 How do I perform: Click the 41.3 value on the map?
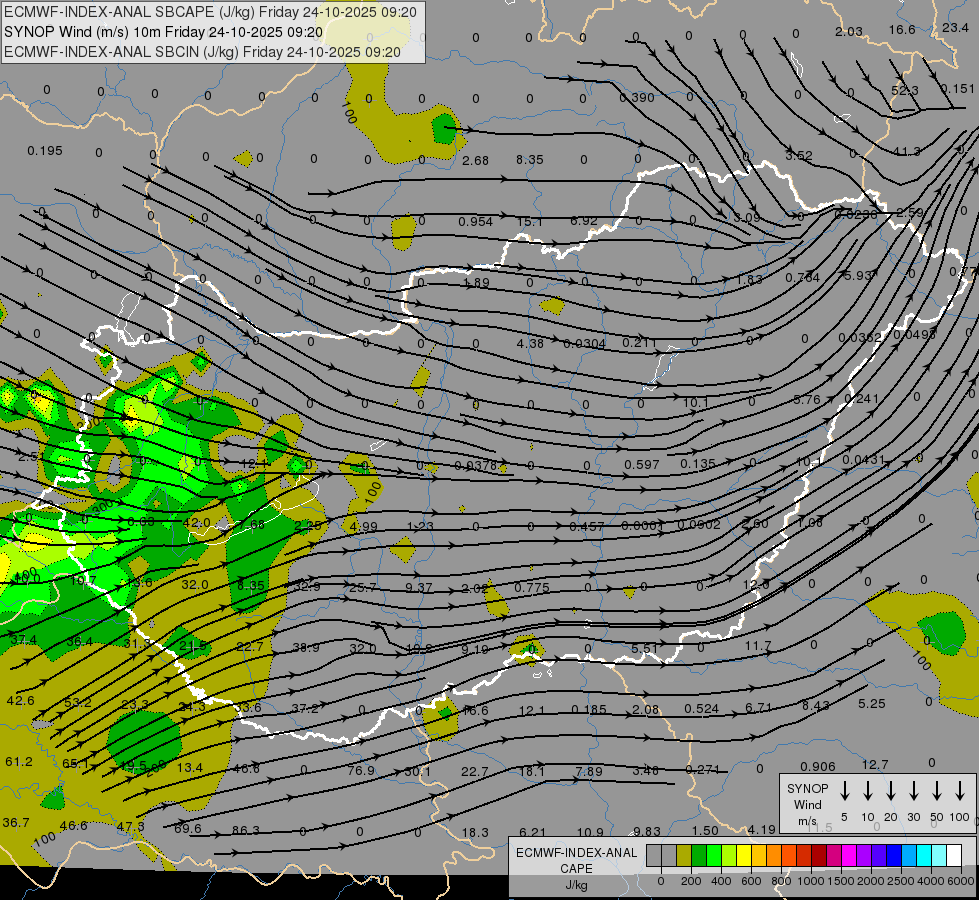pyautogui.click(x=907, y=151)
